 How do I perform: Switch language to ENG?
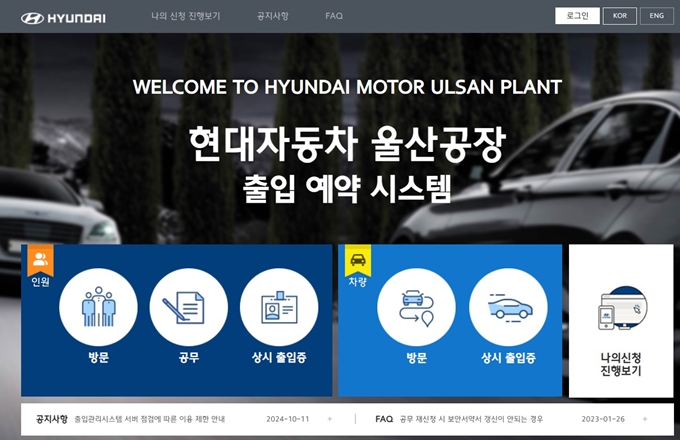pyautogui.click(x=657, y=16)
